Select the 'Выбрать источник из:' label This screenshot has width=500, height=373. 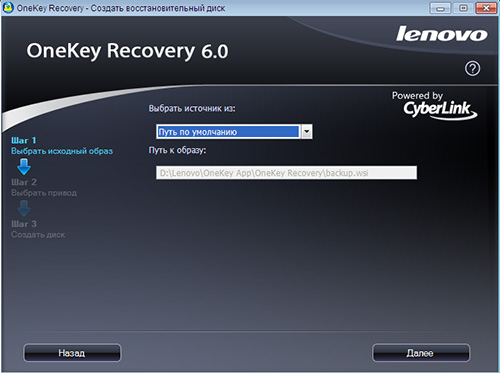point(192,109)
